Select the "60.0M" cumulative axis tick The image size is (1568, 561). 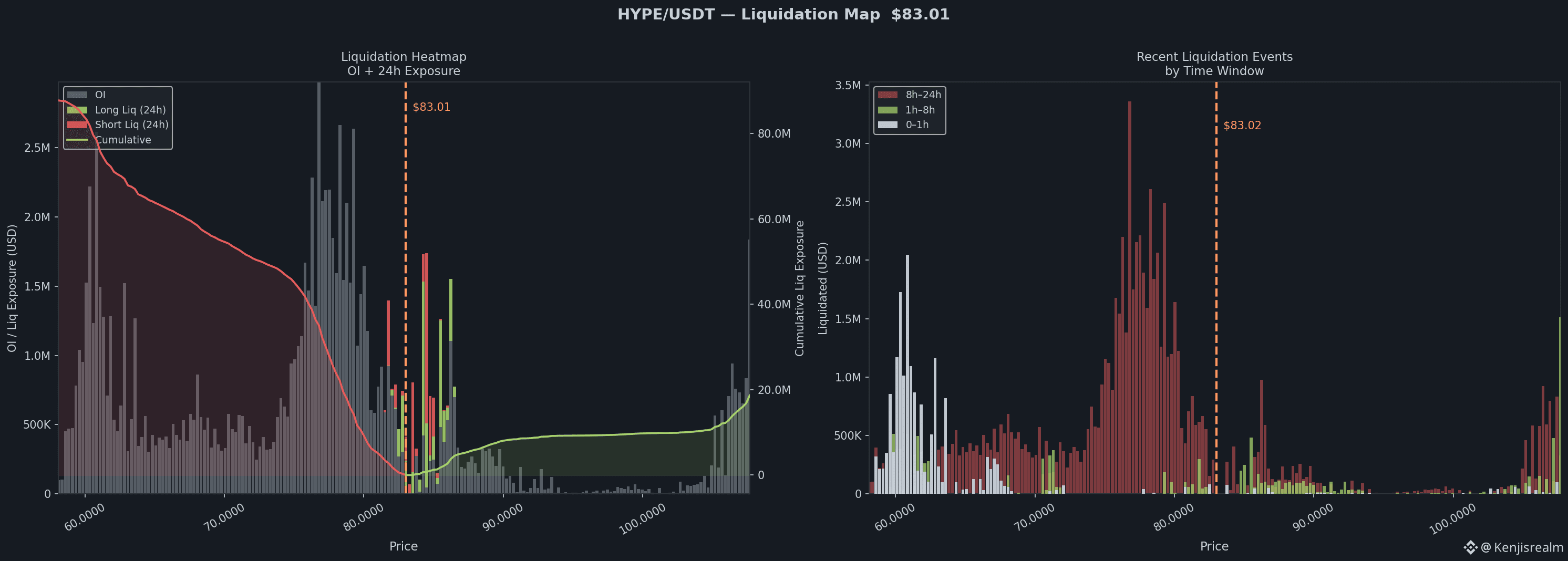[773, 219]
